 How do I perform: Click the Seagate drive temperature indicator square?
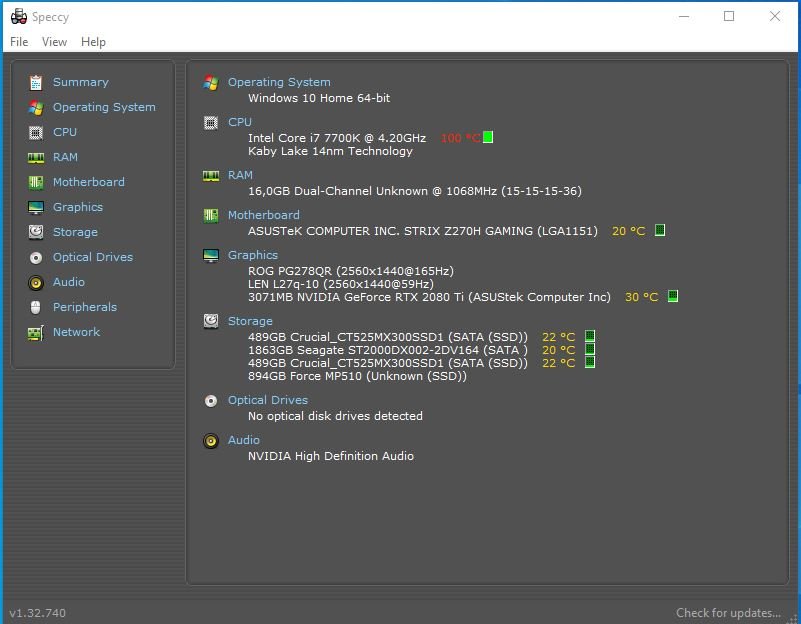(x=590, y=349)
